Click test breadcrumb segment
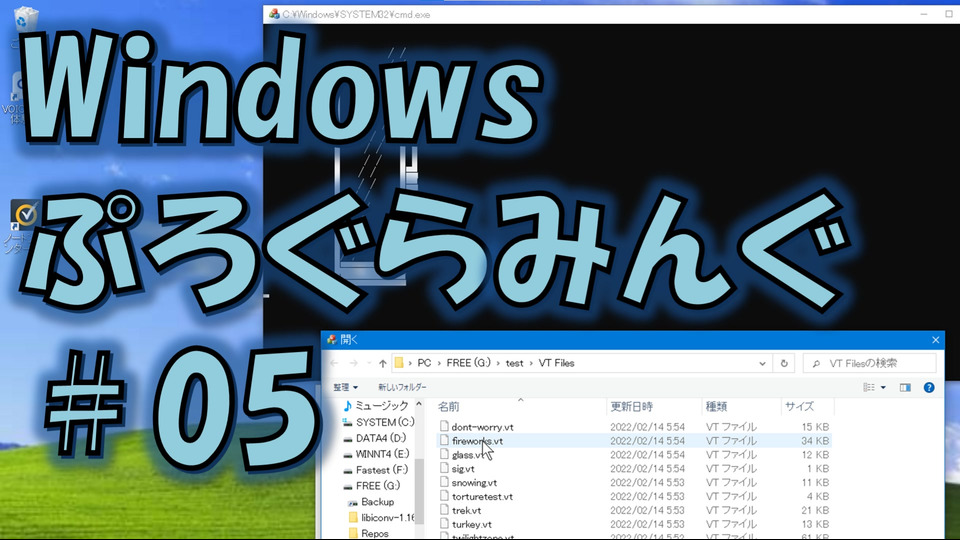Screen dimensions: 960x540 point(514,364)
